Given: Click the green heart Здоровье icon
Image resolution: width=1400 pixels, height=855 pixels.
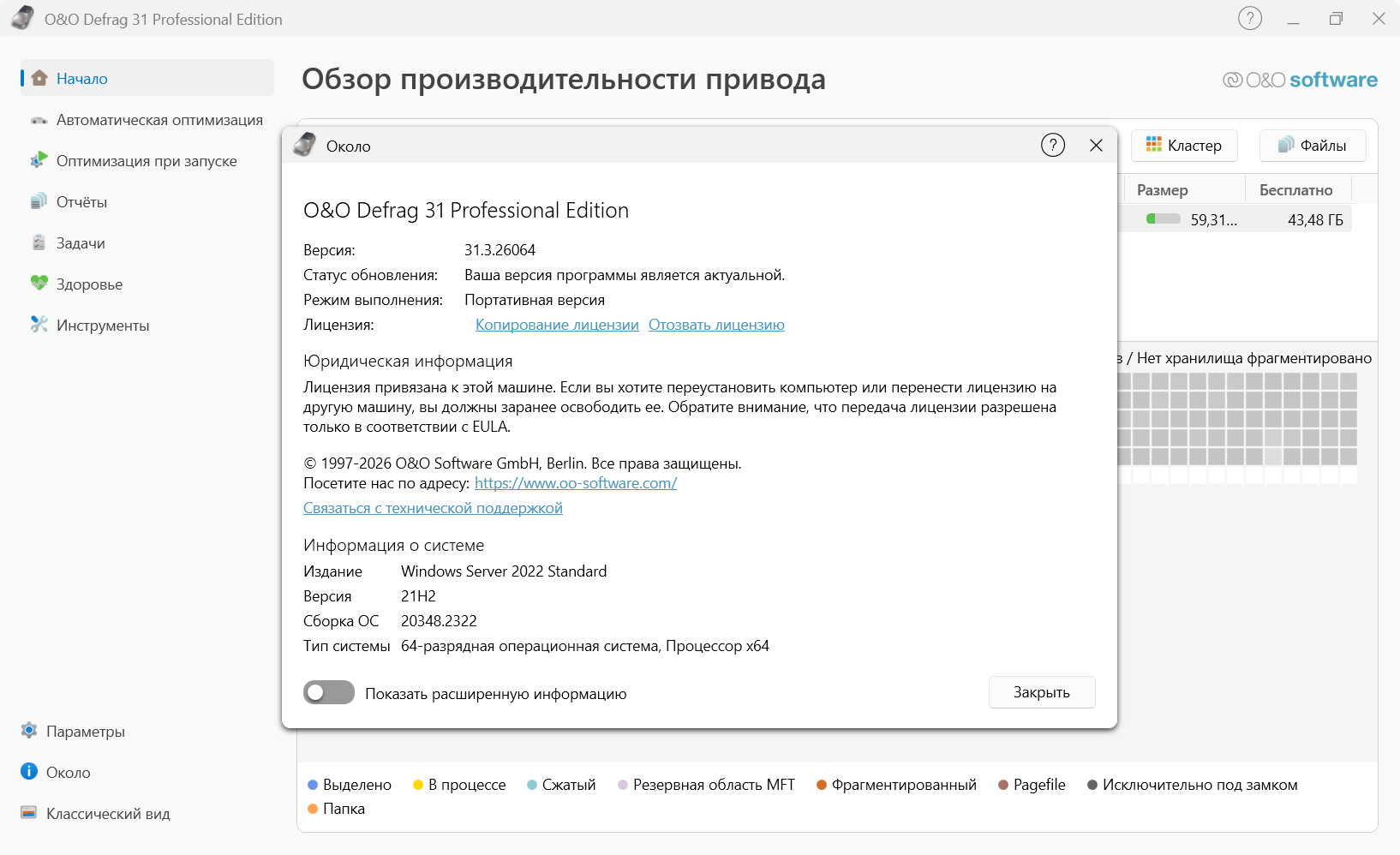Looking at the screenshot, I should click(39, 283).
